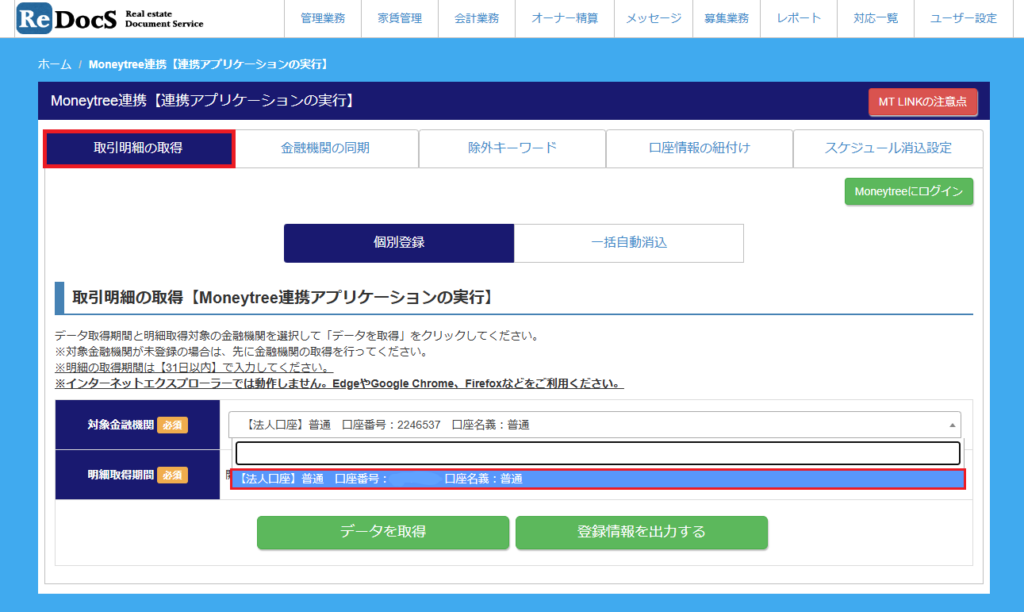Click the MT LINKの注意点 button

click(x=923, y=102)
